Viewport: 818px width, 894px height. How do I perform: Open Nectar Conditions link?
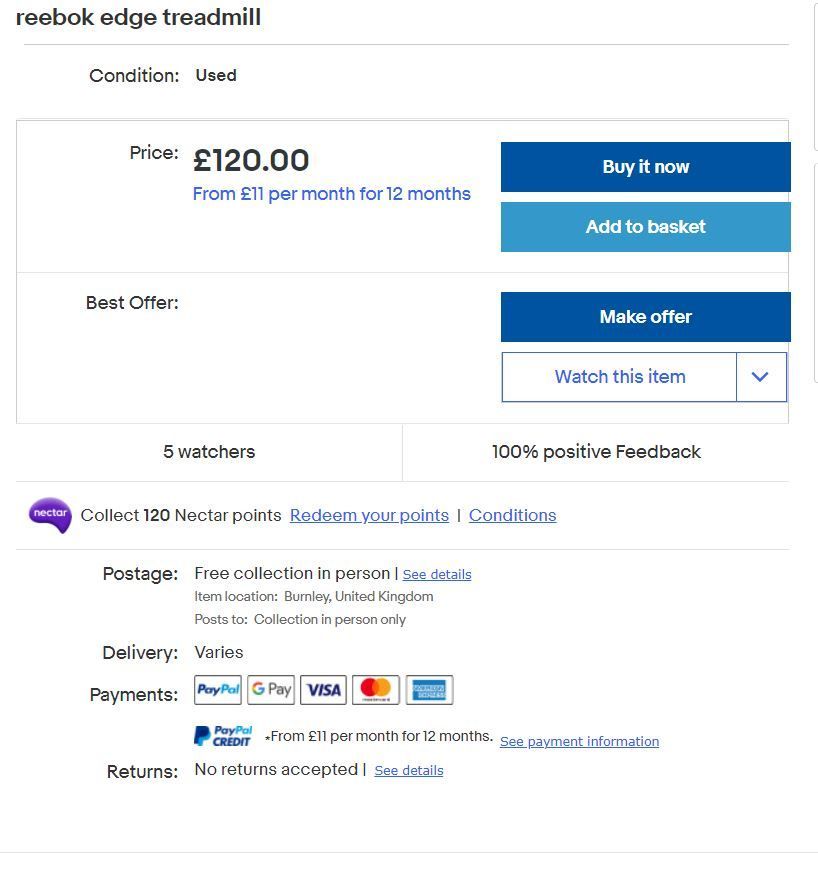click(512, 515)
